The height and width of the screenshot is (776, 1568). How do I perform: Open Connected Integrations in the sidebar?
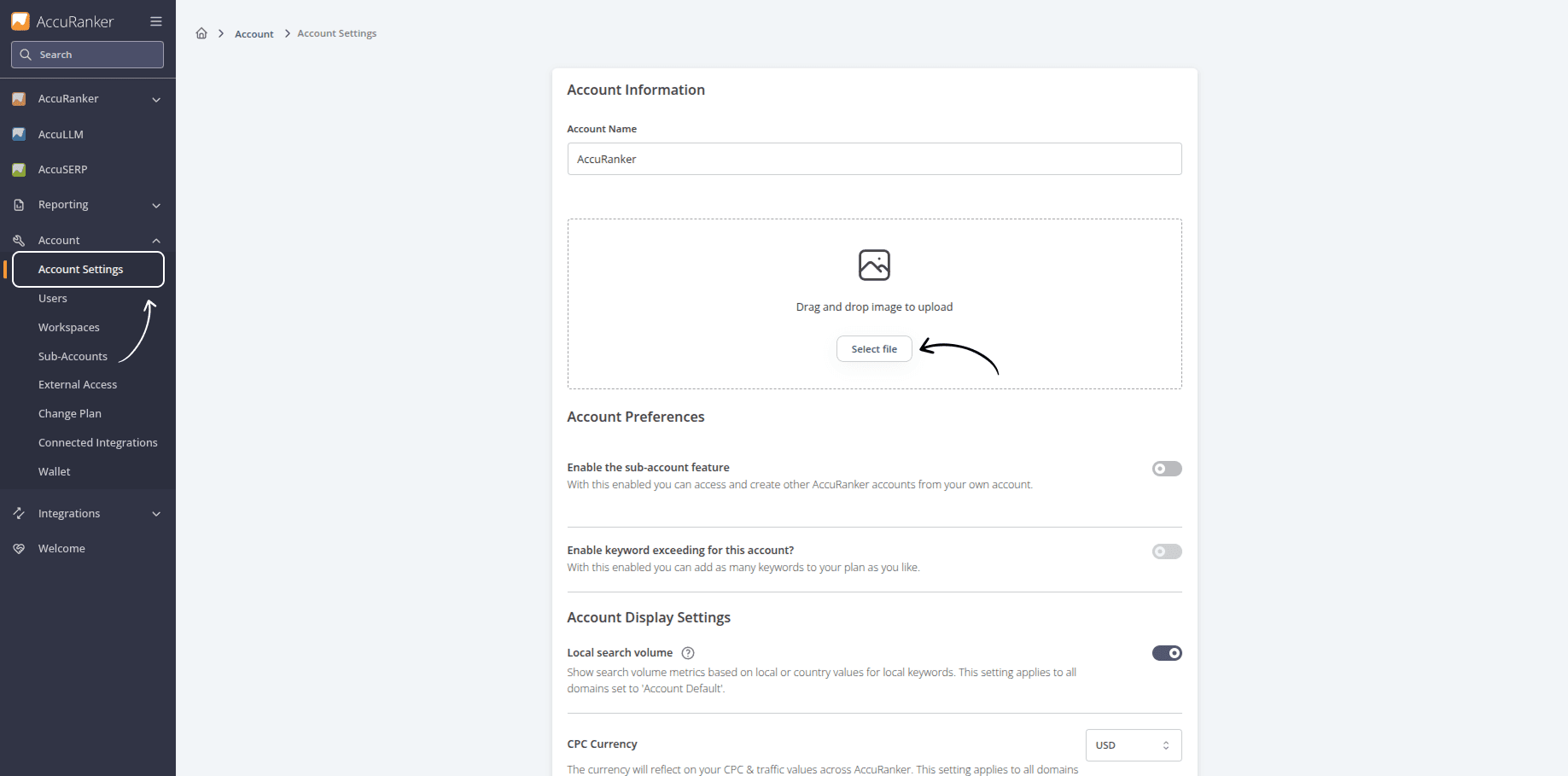[98, 443]
